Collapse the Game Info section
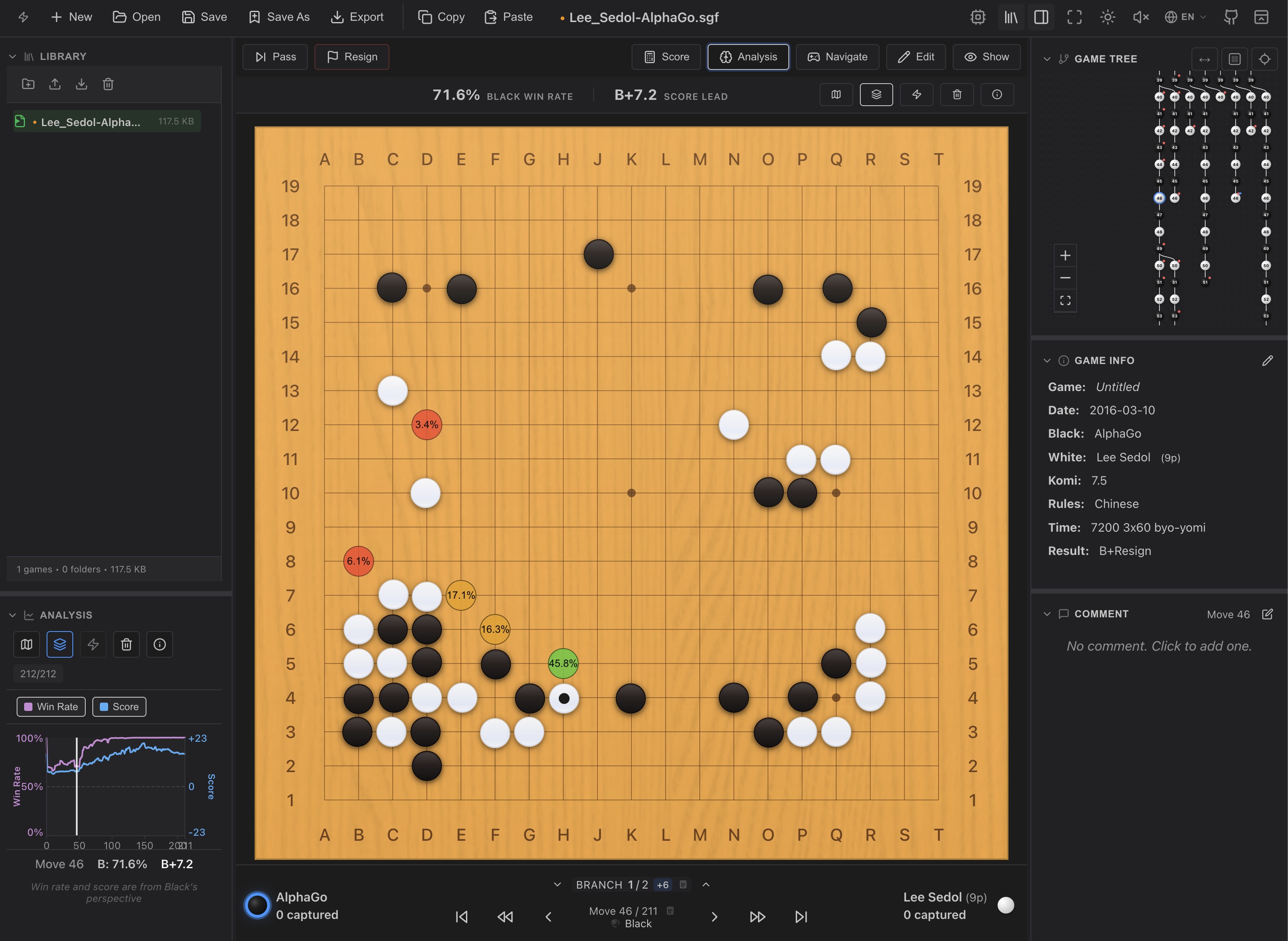The width and height of the screenshot is (1288, 941). pos(1046,361)
